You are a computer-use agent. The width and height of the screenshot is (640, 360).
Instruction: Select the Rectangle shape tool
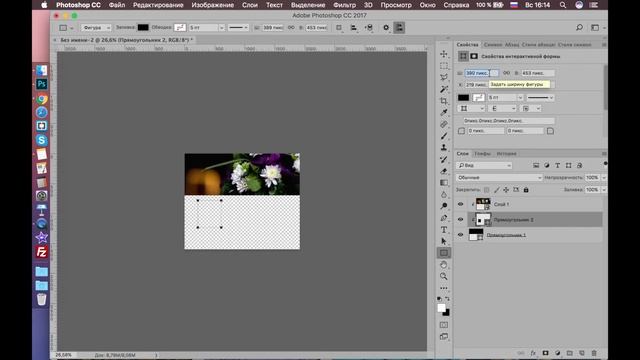pyautogui.click(x=444, y=253)
